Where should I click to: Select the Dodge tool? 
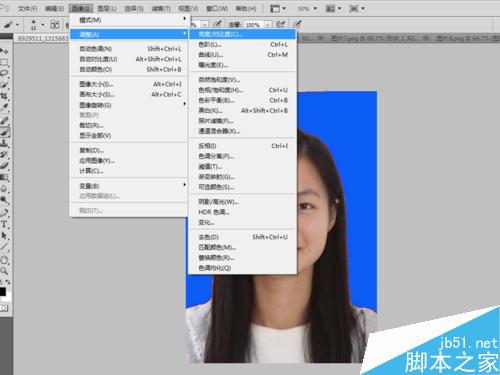click(x=4, y=200)
